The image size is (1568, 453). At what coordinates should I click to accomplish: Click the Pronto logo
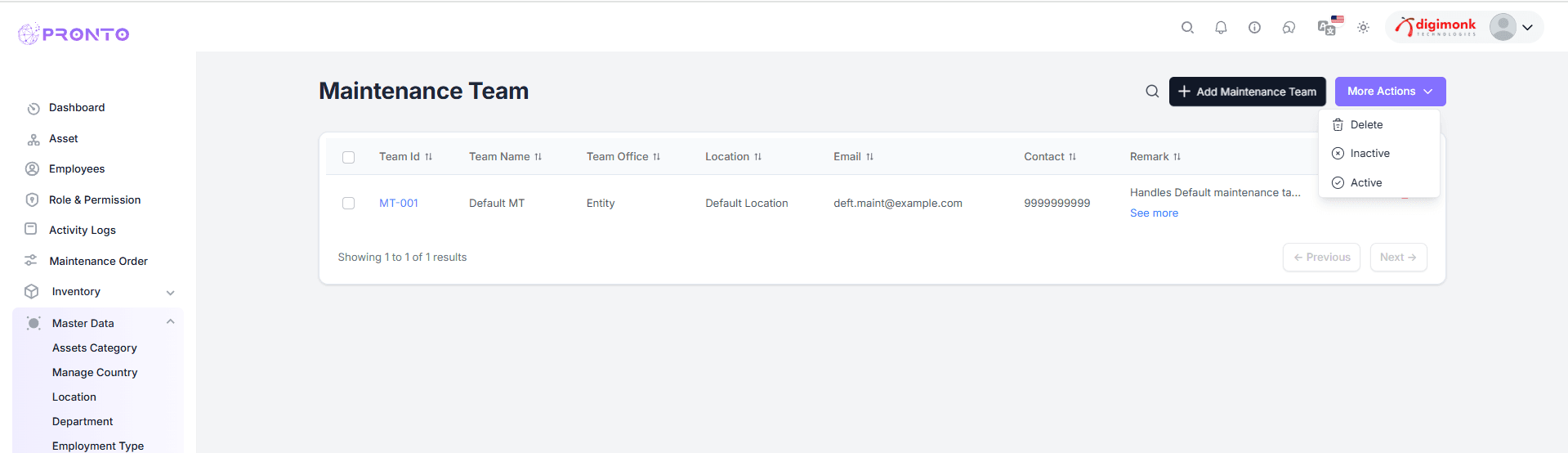[74, 34]
